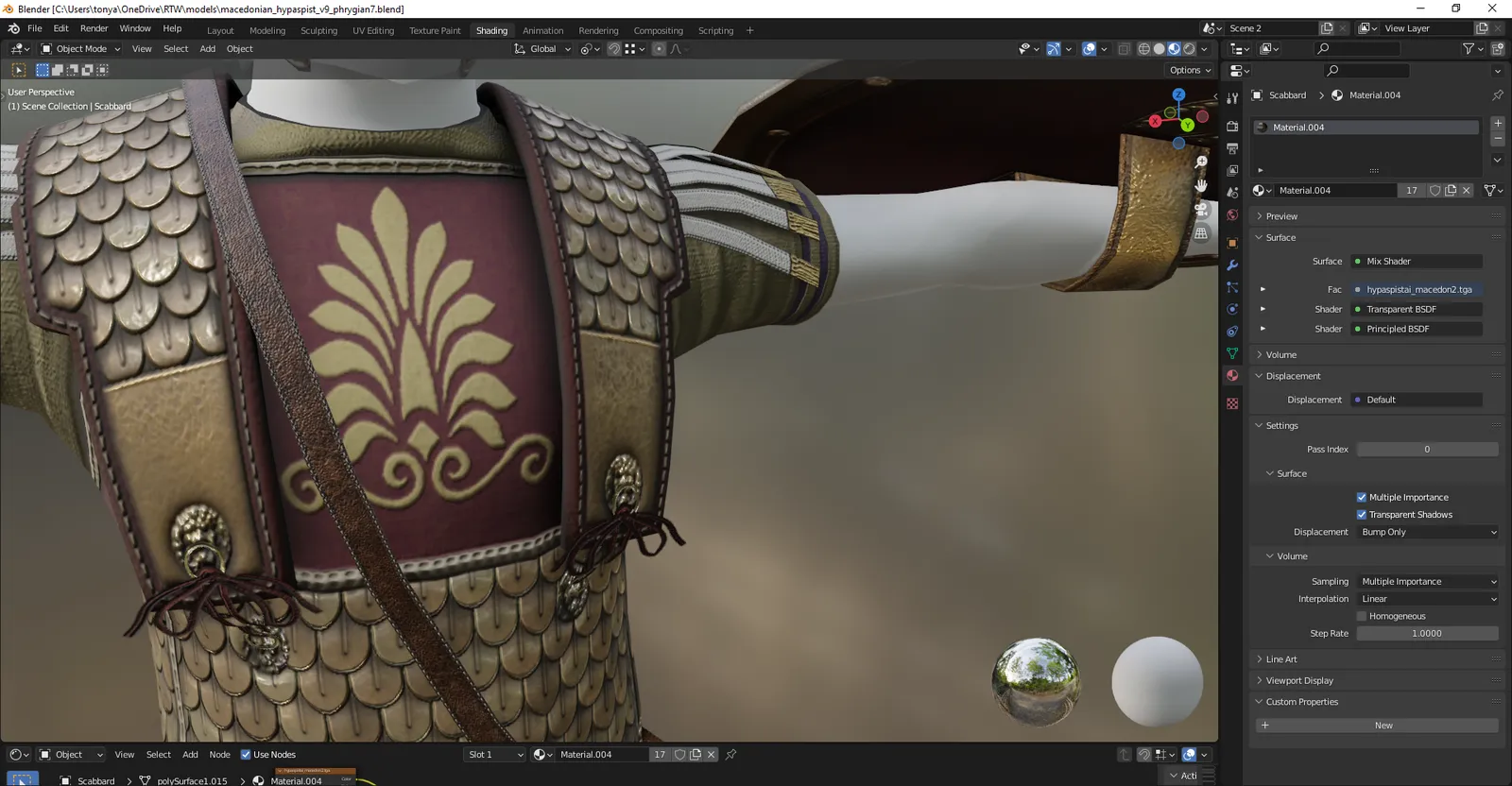Click Mix Shader surface field
This screenshot has width=1512, height=786.
1417,262
